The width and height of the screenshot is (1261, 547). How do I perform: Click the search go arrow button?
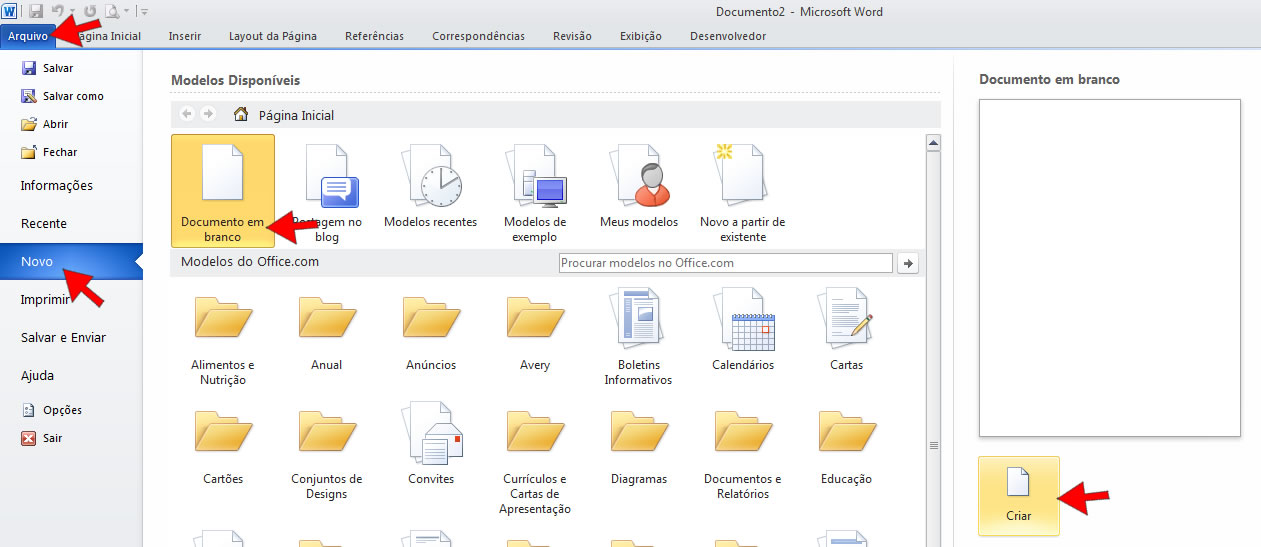(908, 263)
